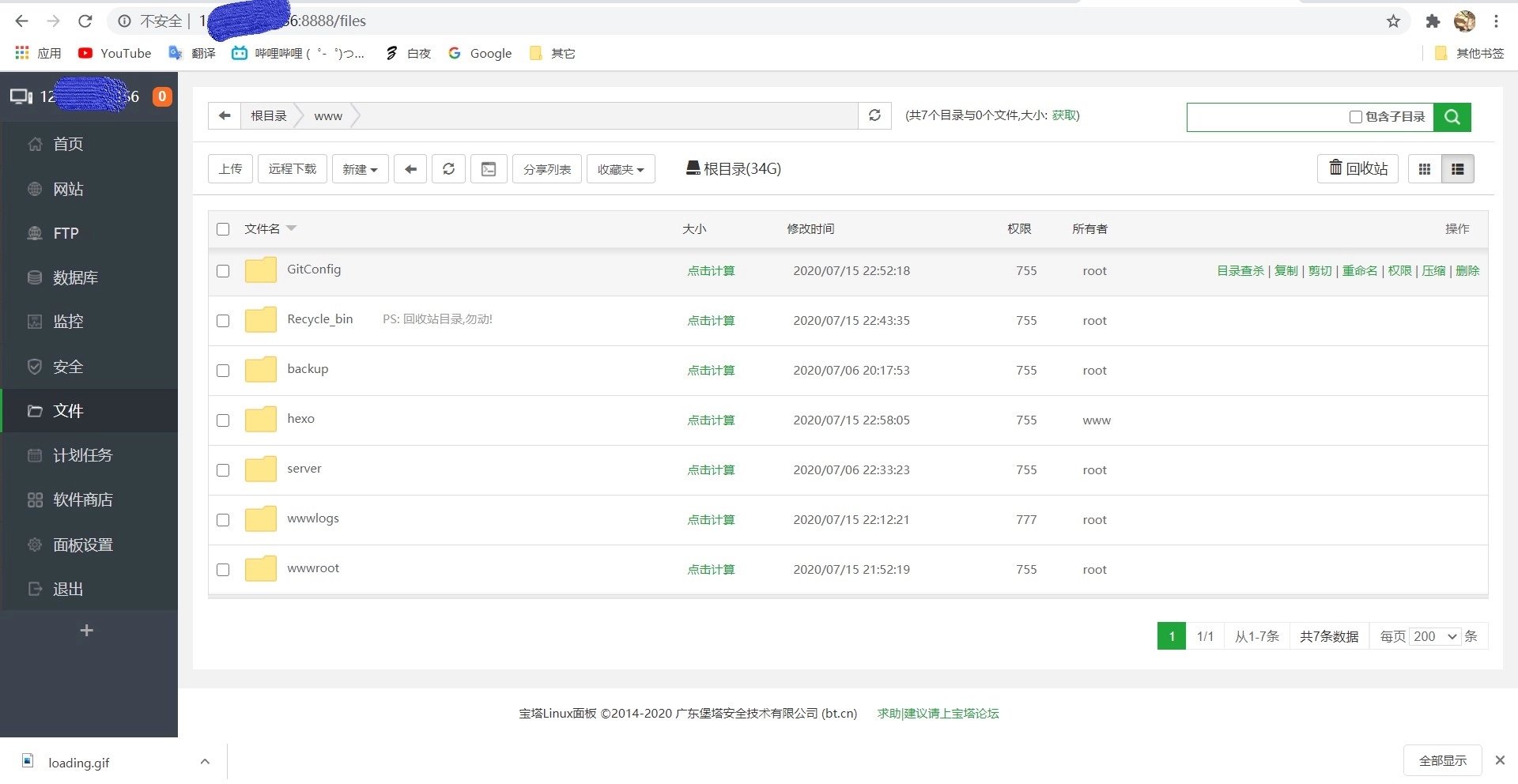The height and width of the screenshot is (784, 1518).
Task: Open the 其他书签 folder
Action: [1469, 53]
